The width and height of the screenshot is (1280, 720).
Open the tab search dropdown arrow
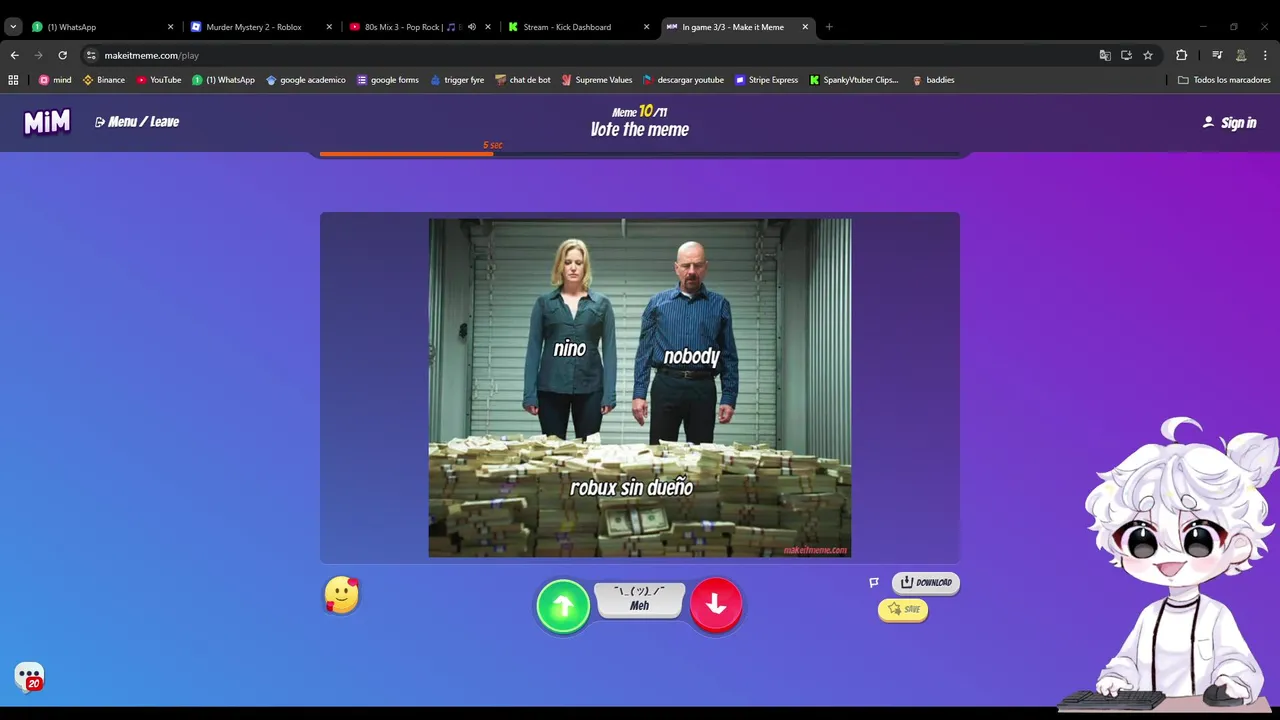tap(13, 27)
